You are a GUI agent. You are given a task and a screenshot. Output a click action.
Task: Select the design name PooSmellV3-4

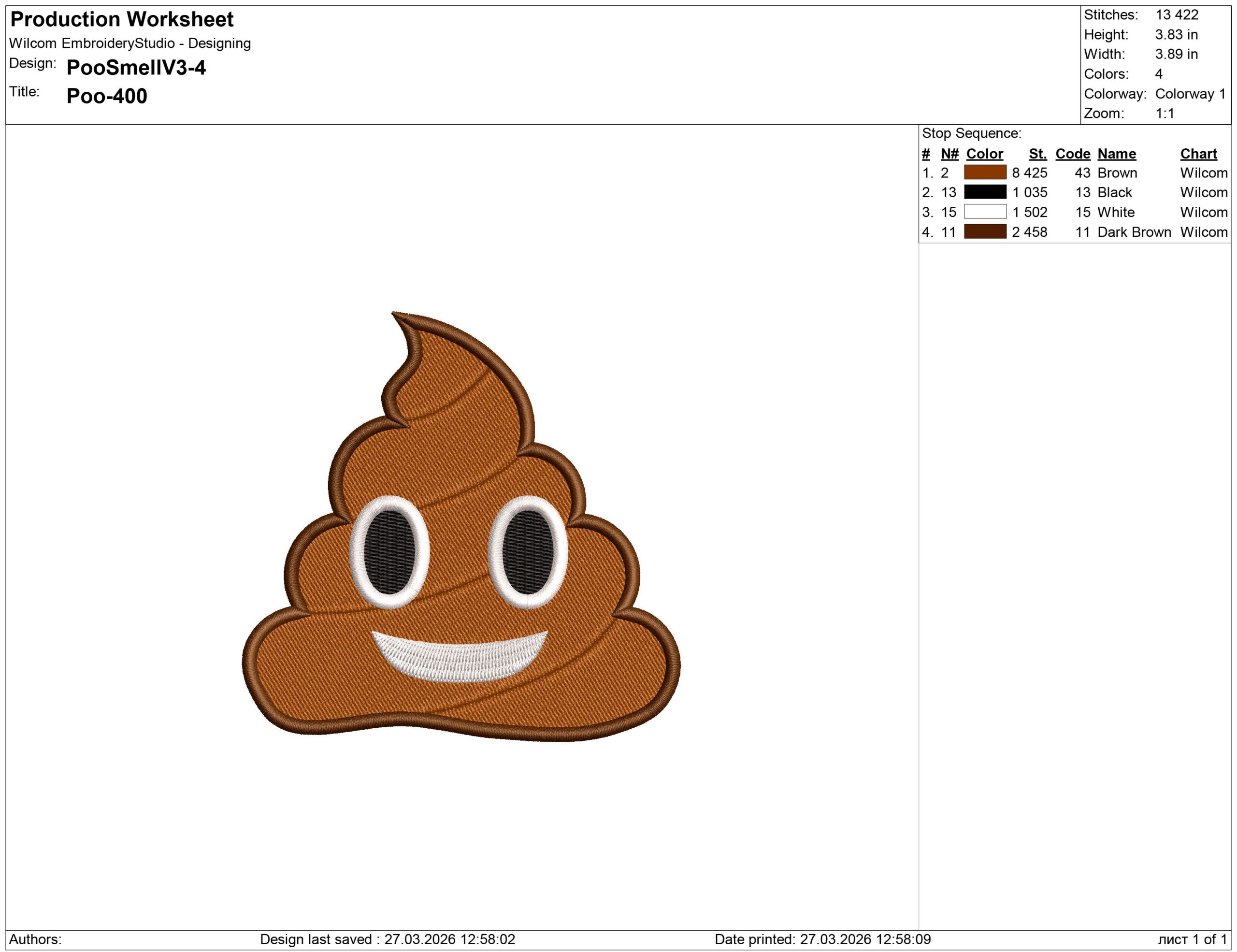138,69
